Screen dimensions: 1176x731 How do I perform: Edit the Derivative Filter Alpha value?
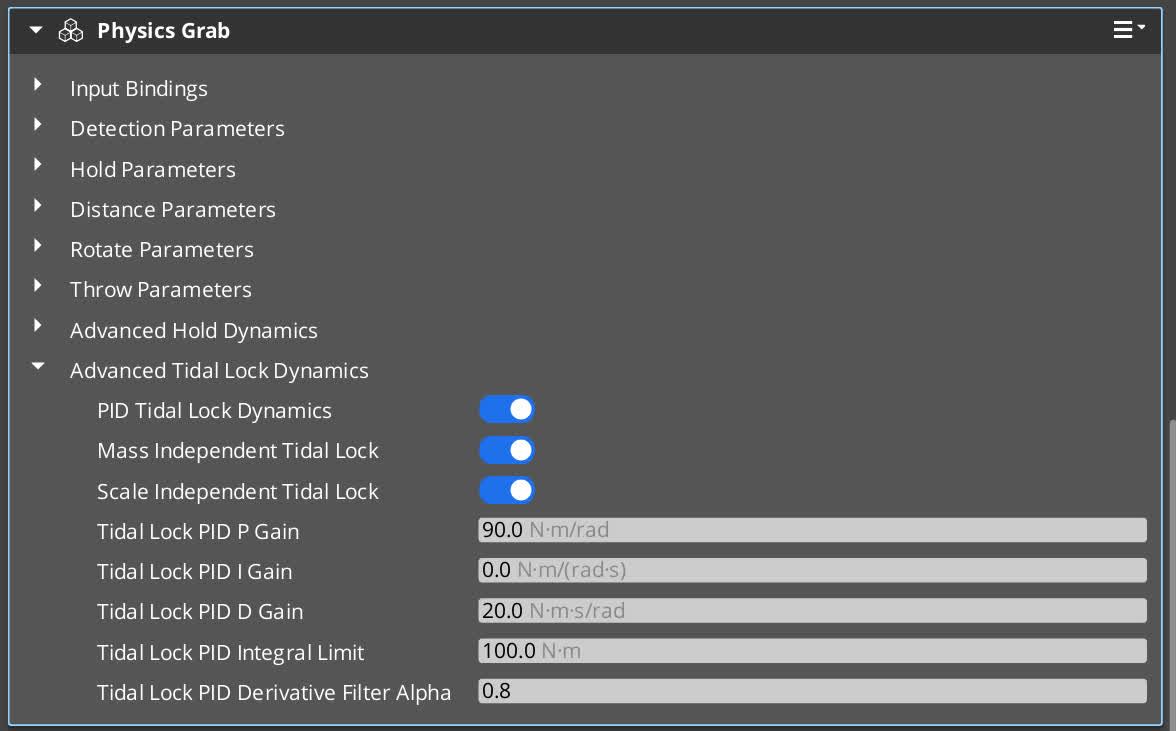(x=811, y=692)
